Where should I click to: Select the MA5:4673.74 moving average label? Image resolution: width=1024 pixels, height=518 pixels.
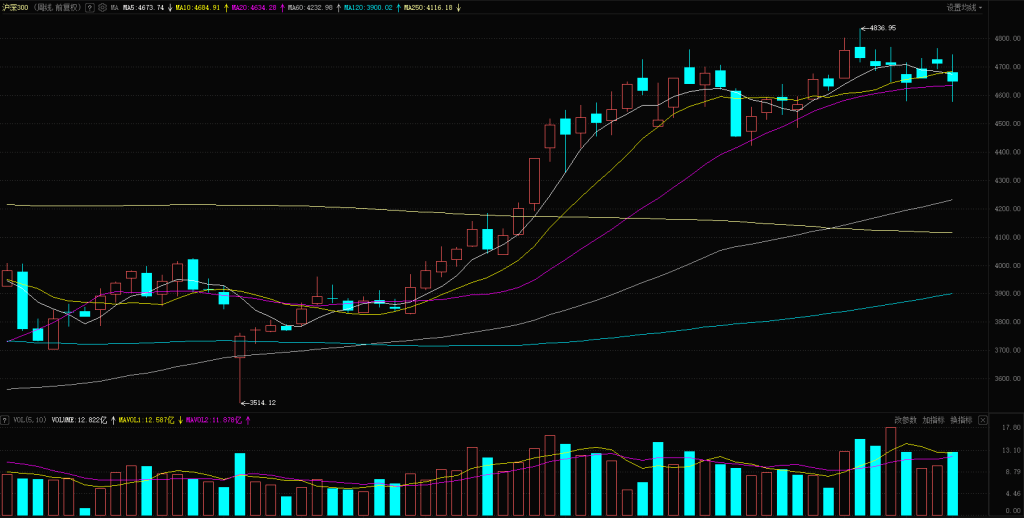[x=143, y=7]
